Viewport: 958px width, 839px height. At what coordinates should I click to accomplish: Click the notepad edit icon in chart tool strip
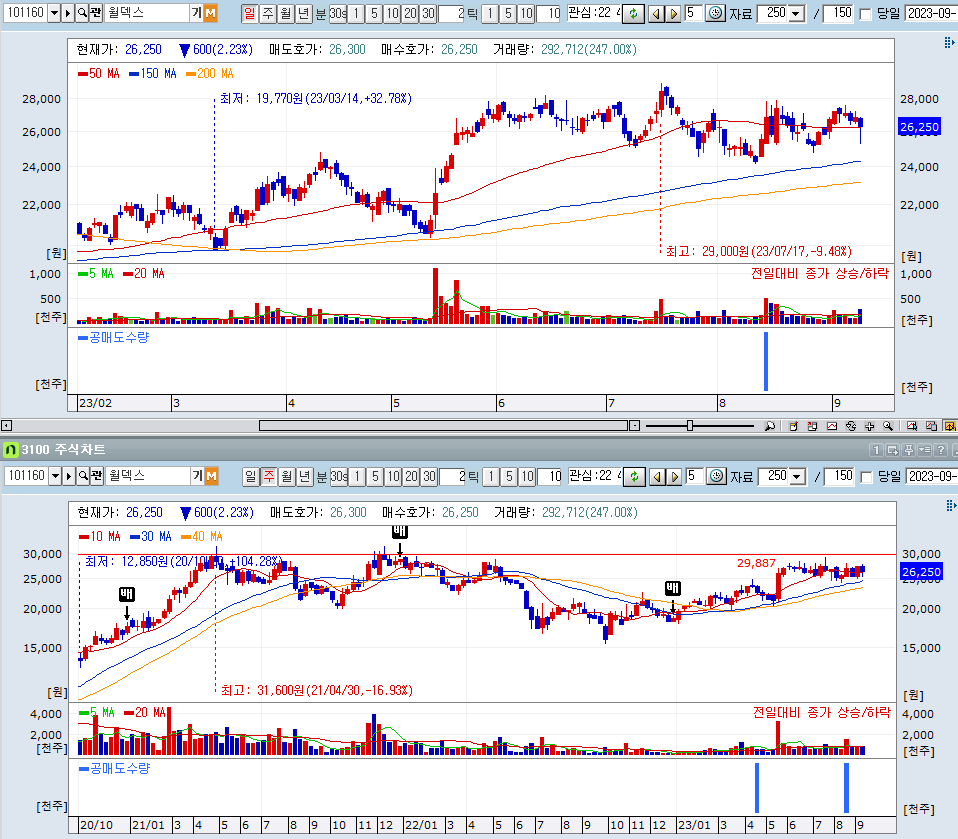[x=793, y=426]
